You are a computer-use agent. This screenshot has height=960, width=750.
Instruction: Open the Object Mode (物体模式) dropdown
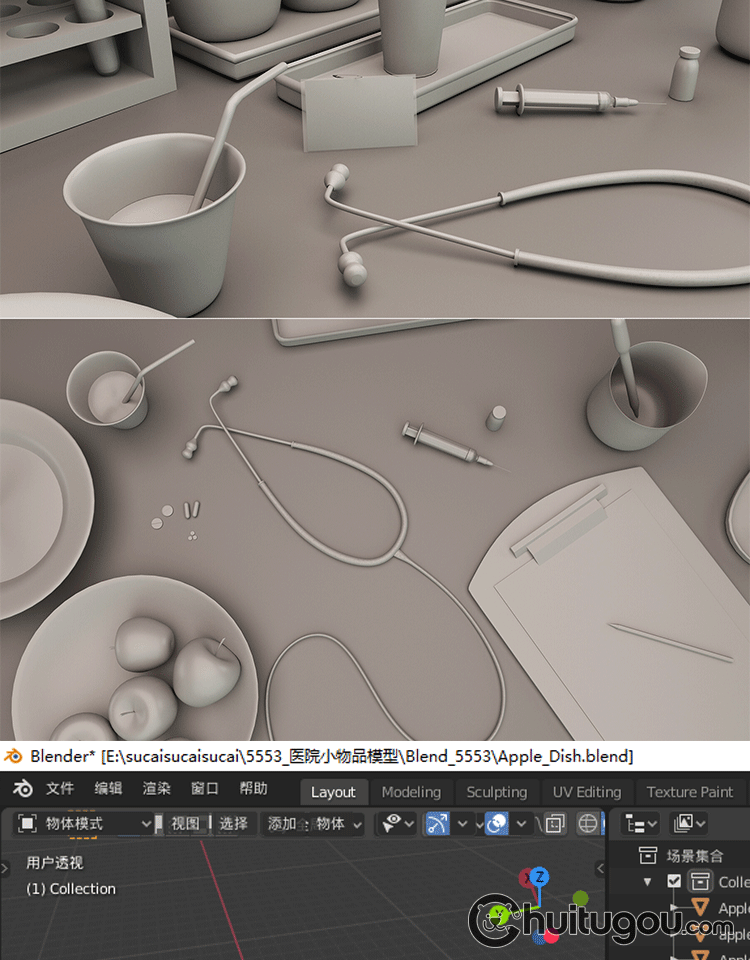point(86,824)
